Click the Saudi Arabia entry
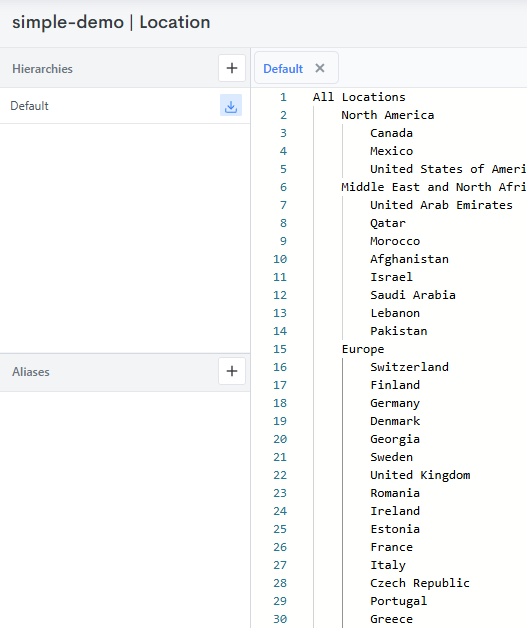The height and width of the screenshot is (628, 527). point(413,295)
